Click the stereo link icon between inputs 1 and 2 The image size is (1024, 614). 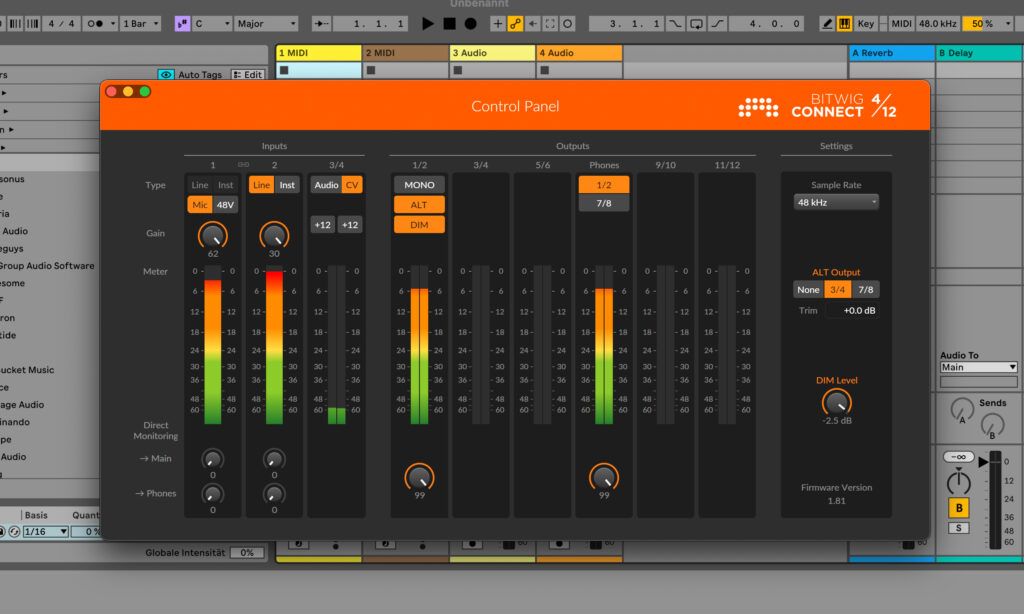pos(243,165)
